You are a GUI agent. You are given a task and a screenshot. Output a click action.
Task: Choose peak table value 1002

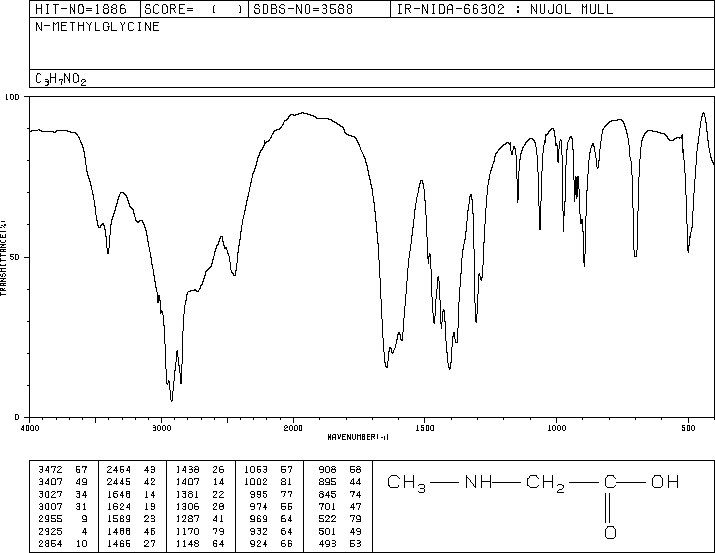pos(256,482)
